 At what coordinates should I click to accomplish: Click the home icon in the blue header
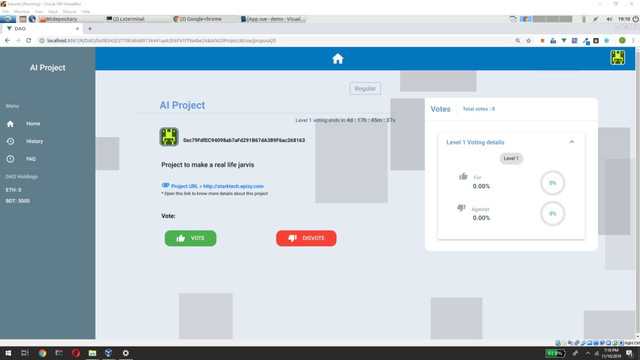click(338, 59)
